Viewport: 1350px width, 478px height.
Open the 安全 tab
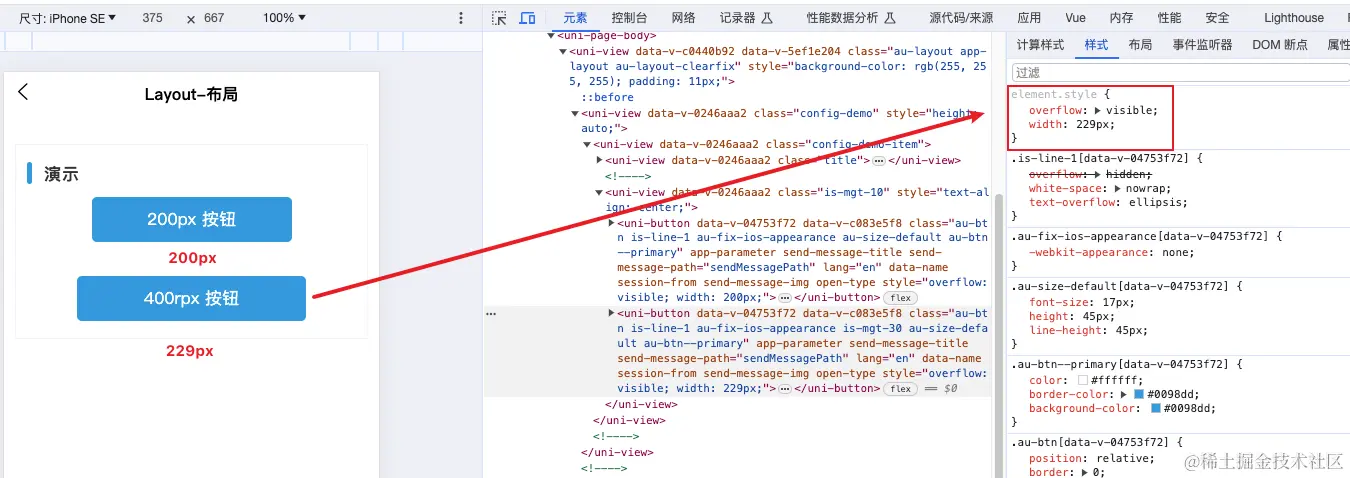(1217, 18)
